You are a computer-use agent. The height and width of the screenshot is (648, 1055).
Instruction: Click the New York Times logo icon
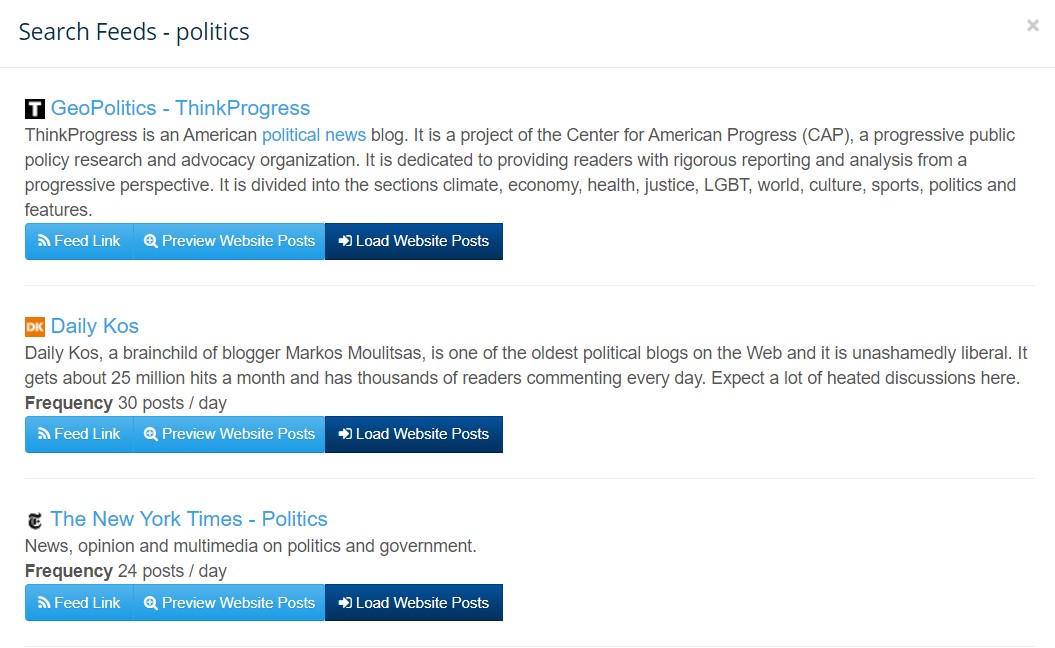pyautogui.click(x=35, y=520)
